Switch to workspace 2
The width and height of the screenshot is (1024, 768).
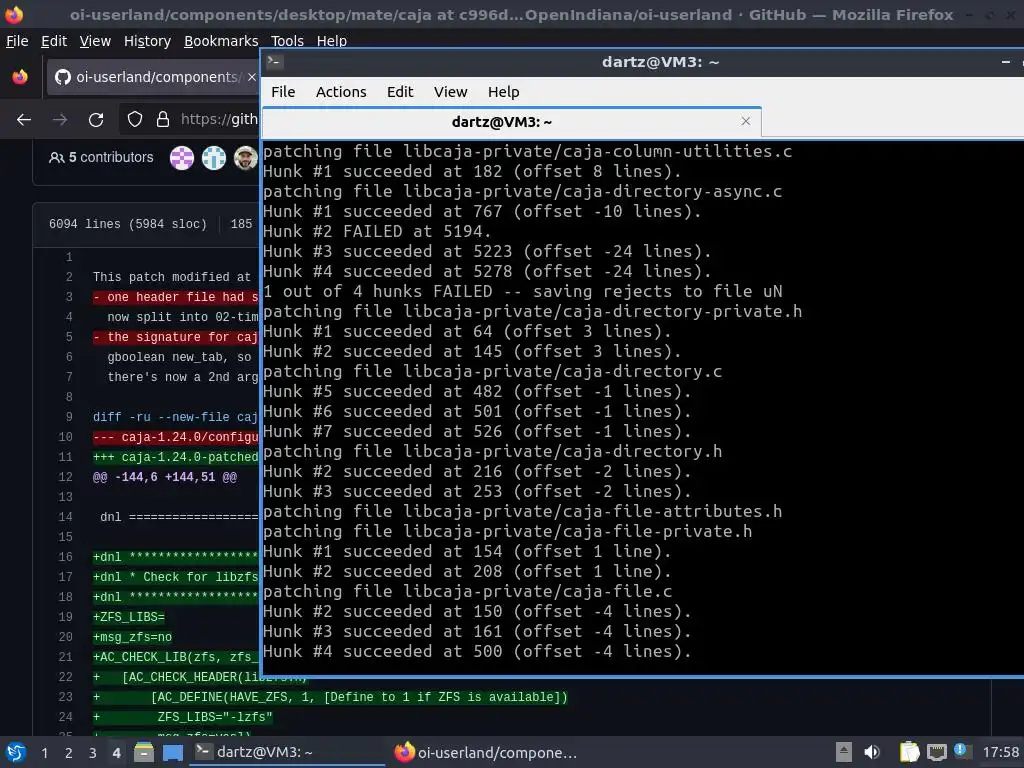(x=69, y=753)
